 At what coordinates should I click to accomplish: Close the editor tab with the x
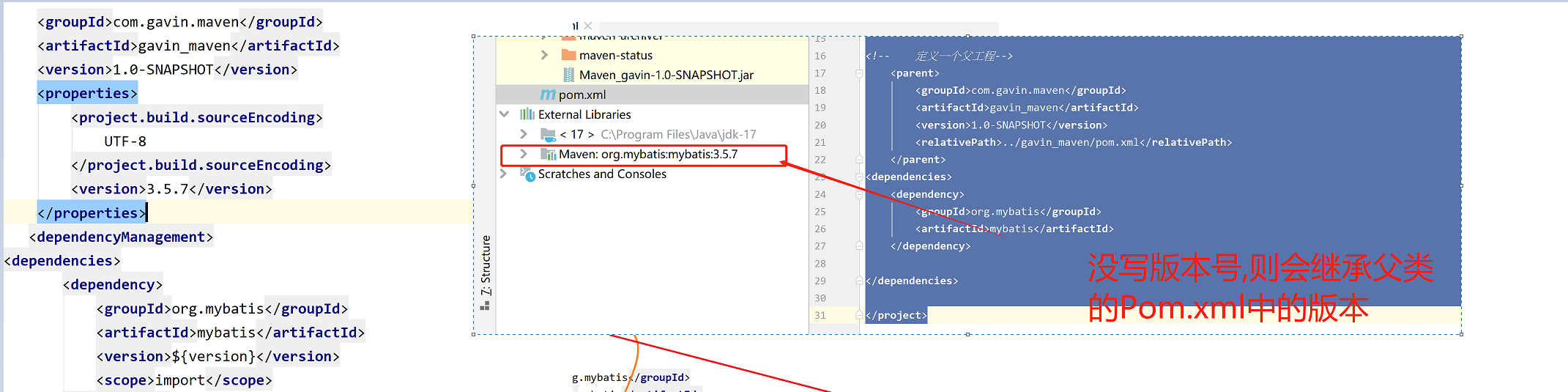[588, 26]
